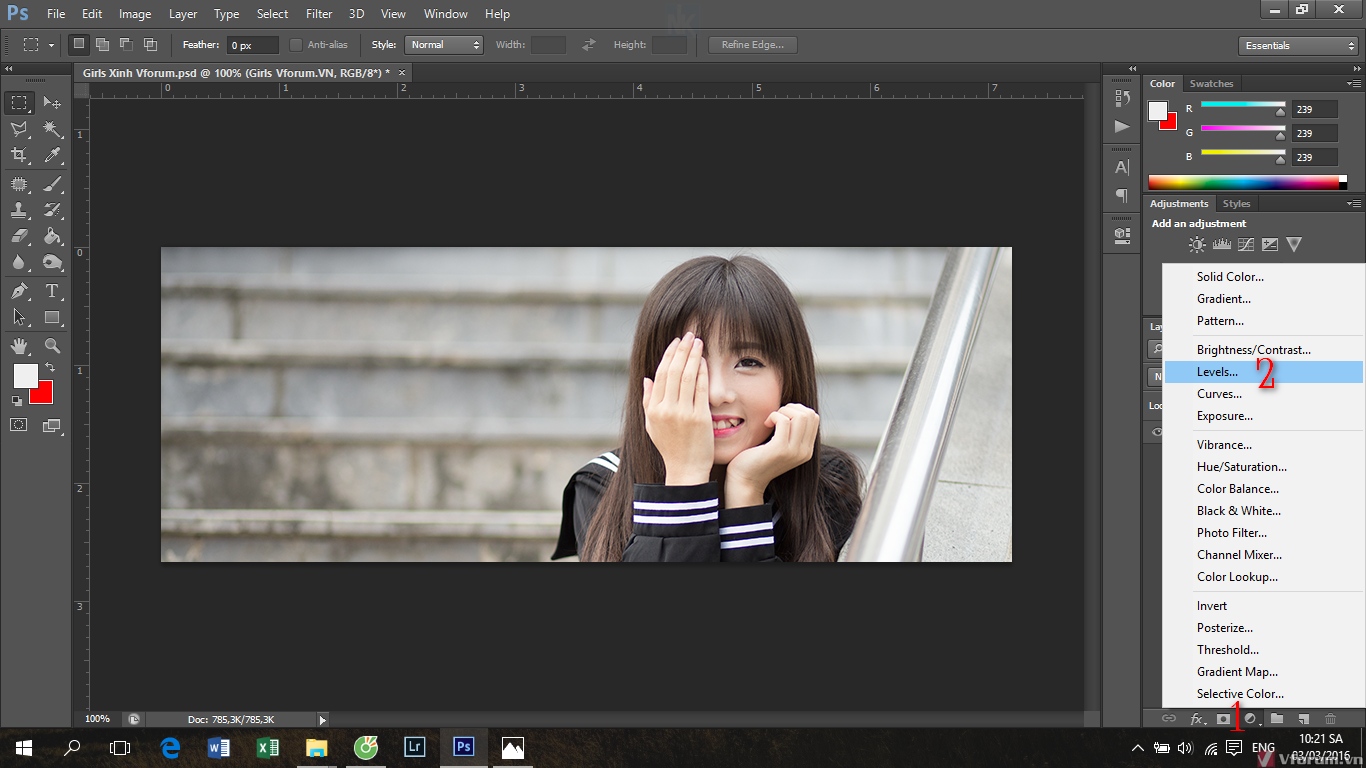Select the Eyedropper tool

tap(52, 155)
